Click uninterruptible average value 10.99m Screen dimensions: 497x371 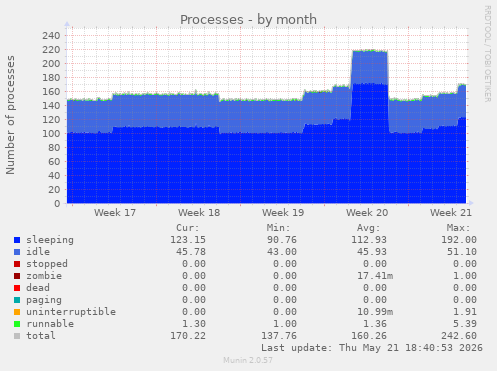pos(375,312)
